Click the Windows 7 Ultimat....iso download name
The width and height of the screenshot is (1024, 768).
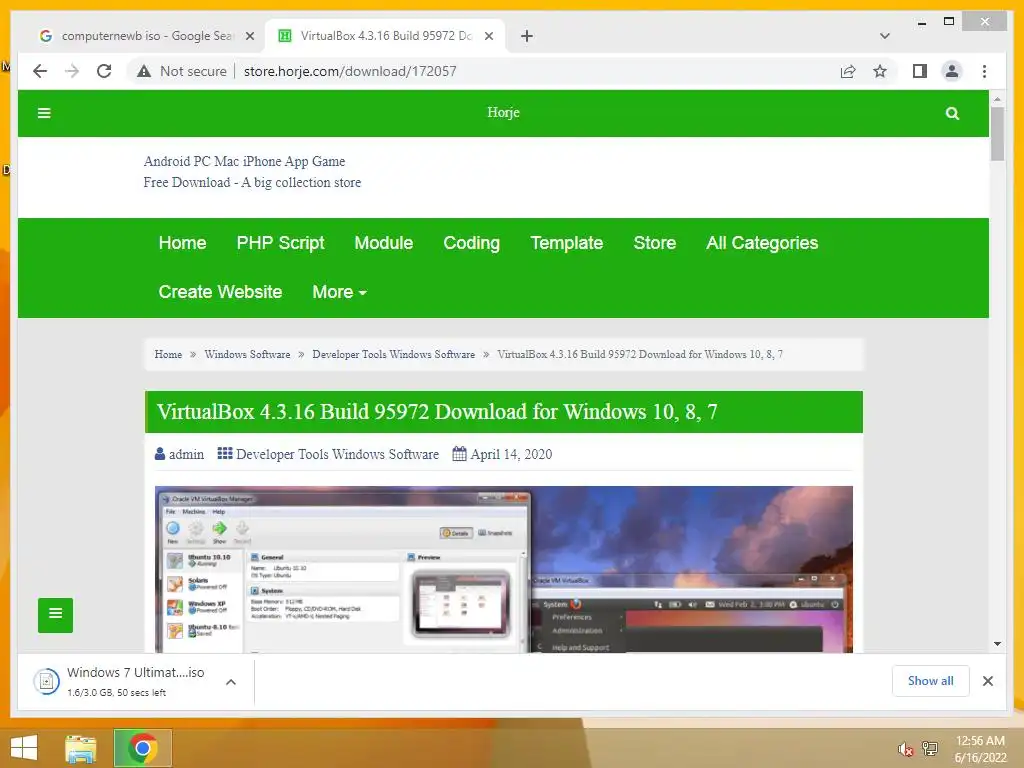click(x=136, y=672)
